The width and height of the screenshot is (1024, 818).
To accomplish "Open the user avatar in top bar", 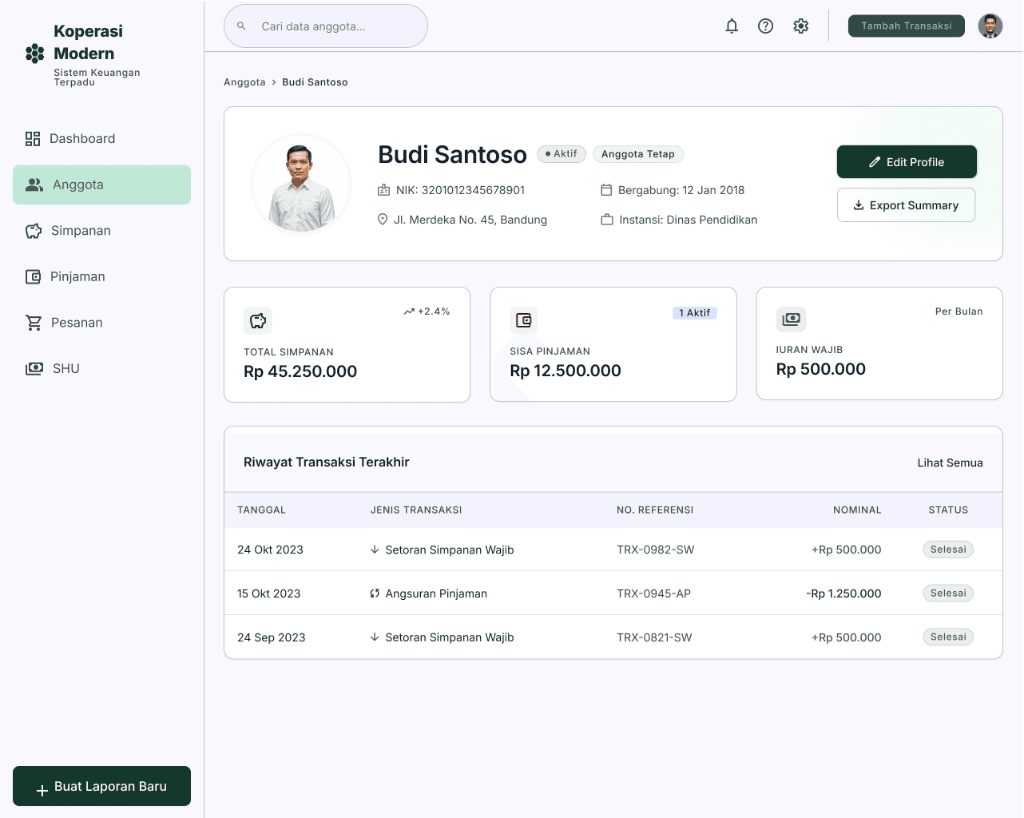I will pos(990,26).
